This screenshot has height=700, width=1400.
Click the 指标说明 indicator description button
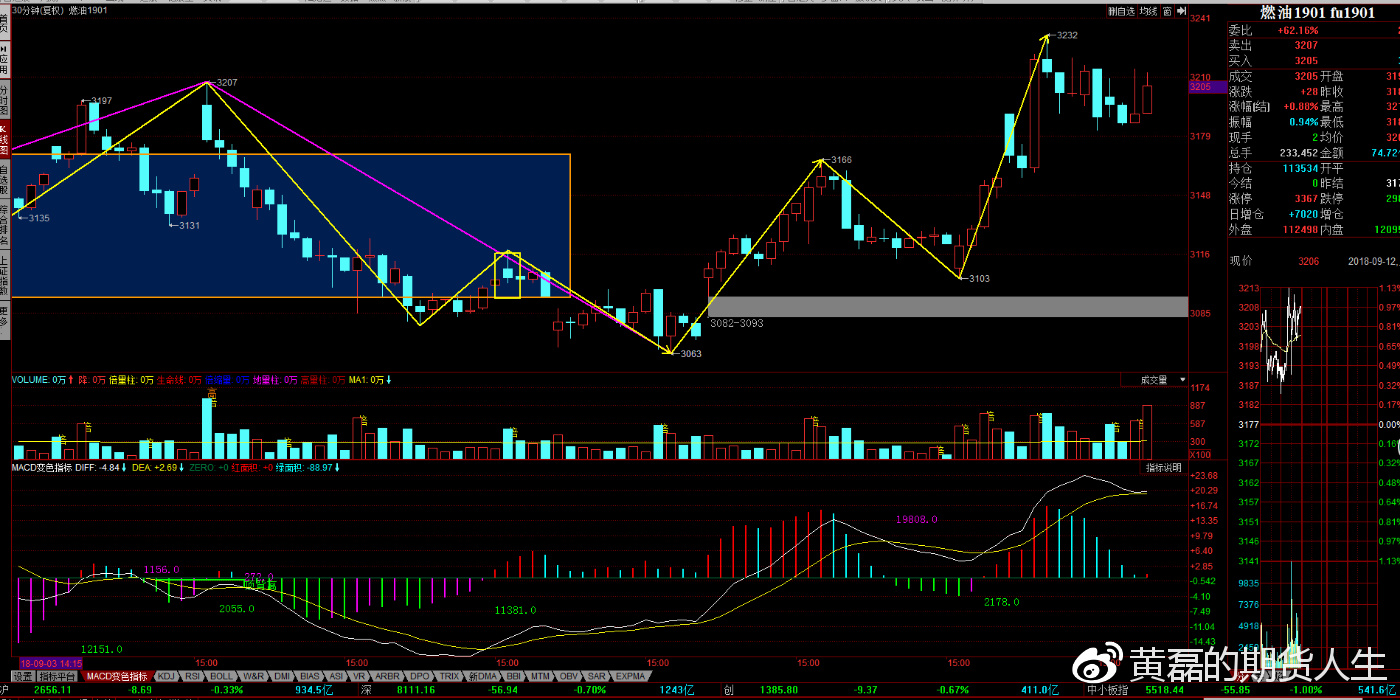click(x=1163, y=467)
